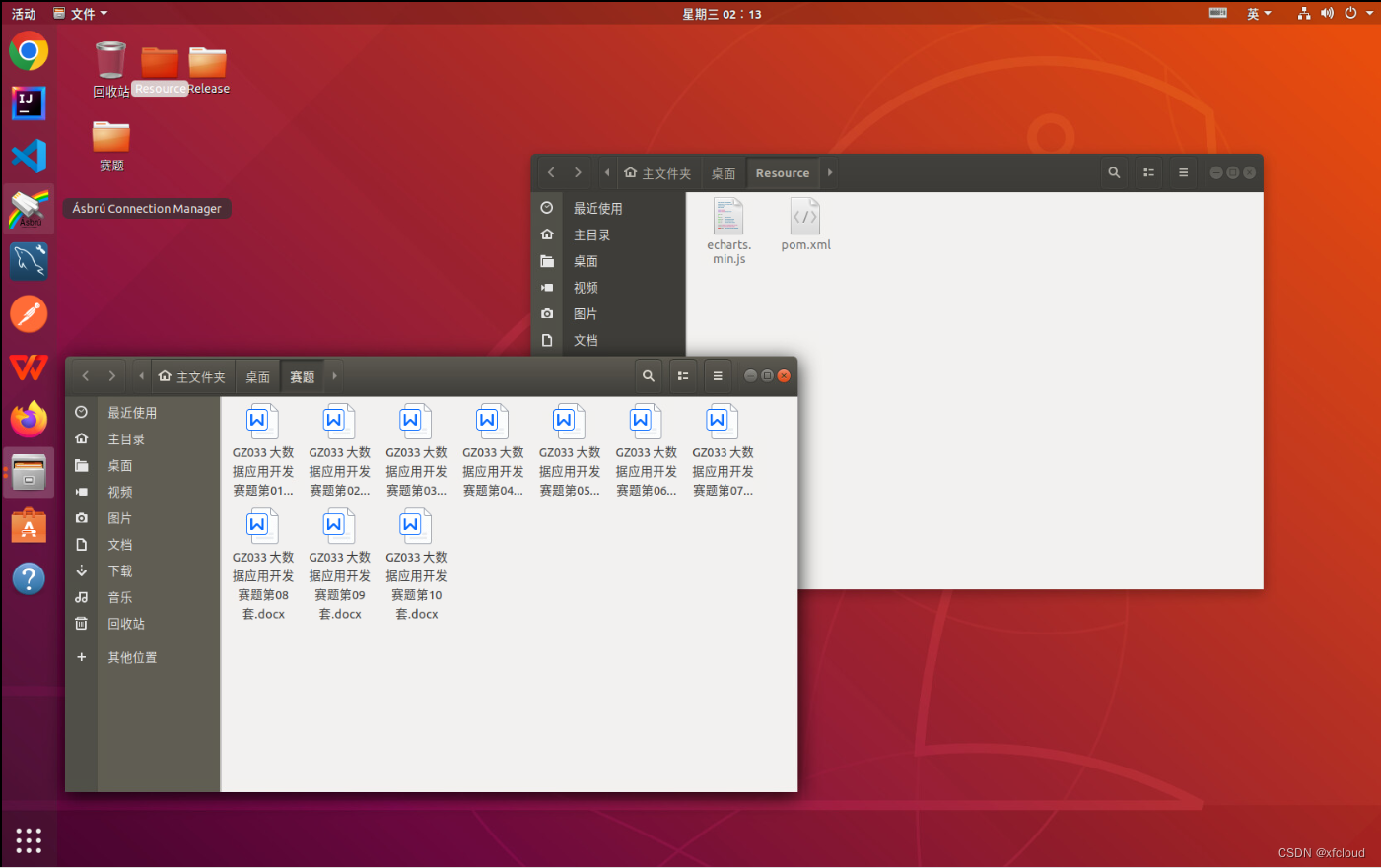The height and width of the screenshot is (868, 1381).
Task: Open Files manager from the dock
Action: pos(29,472)
